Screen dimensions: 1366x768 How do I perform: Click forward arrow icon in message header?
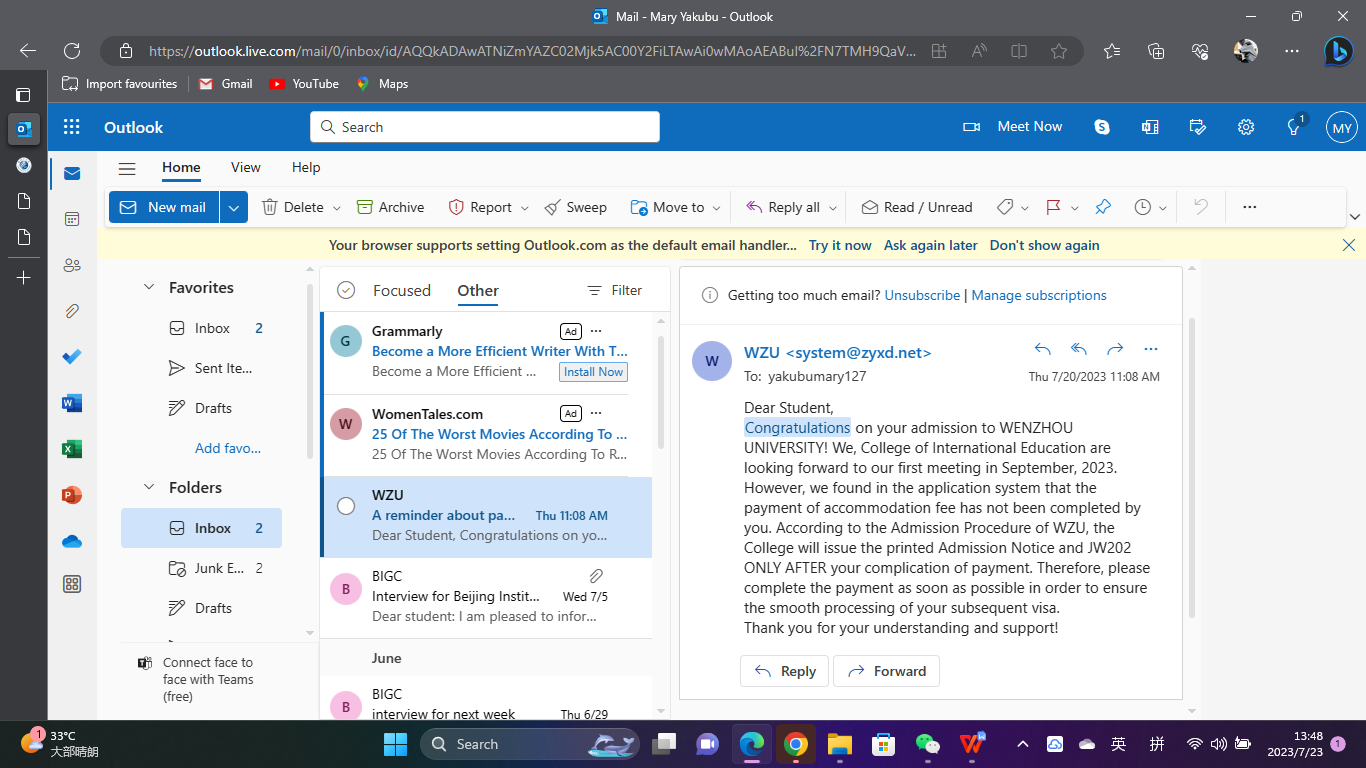(1115, 349)
